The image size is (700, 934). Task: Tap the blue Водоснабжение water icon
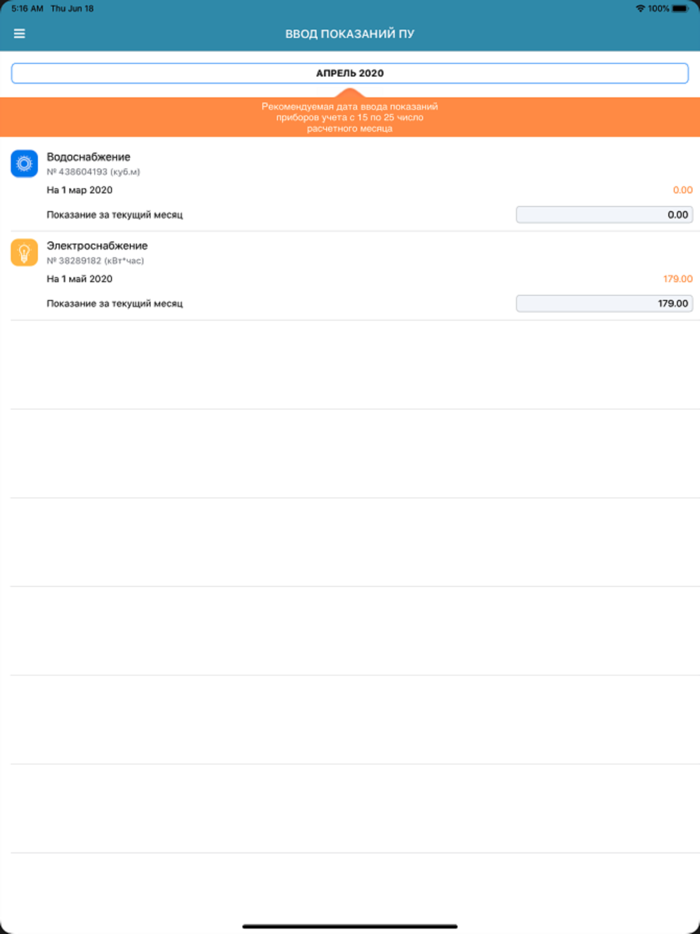pos(24,163)
